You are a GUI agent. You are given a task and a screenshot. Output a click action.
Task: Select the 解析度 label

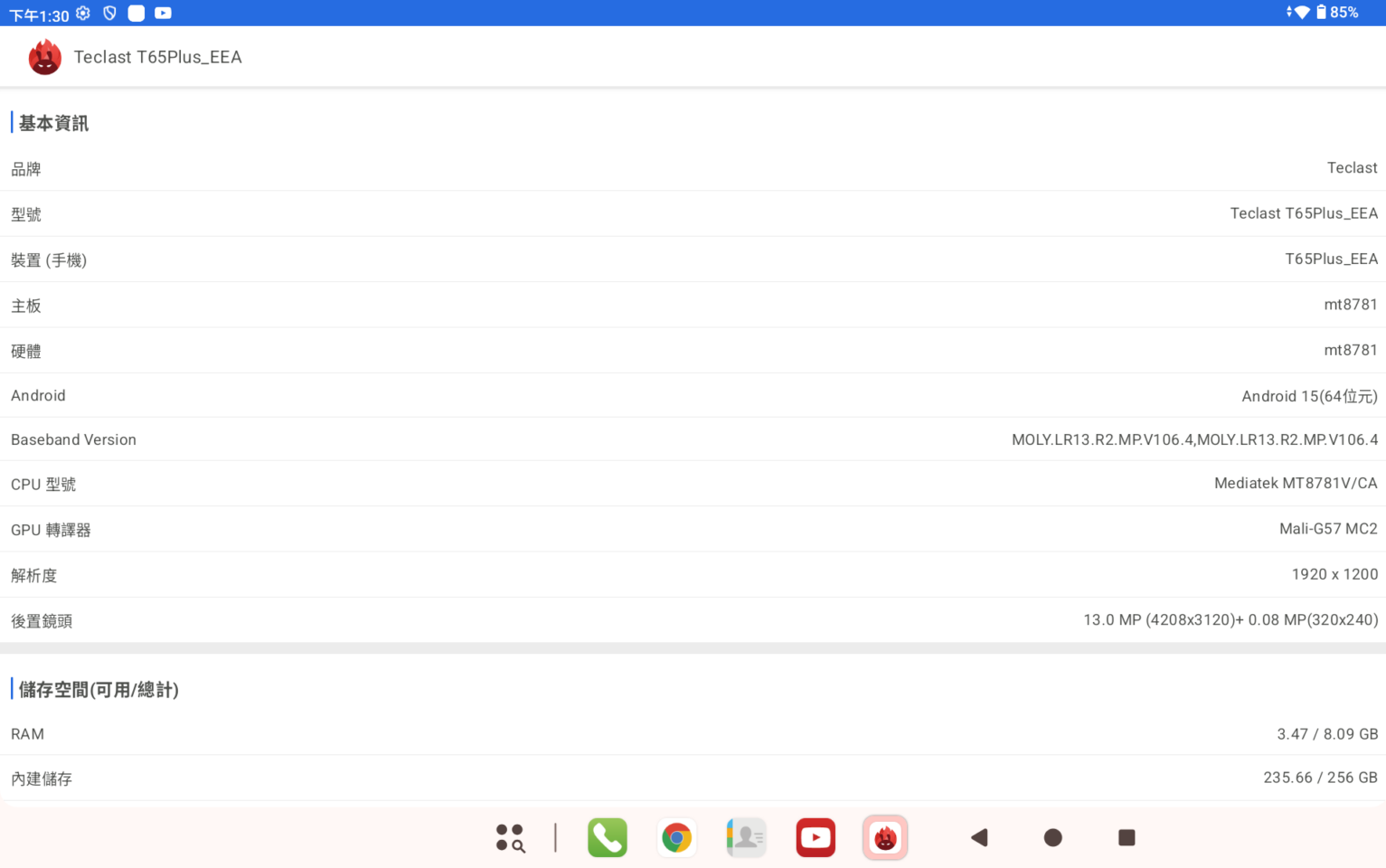(x=33, y=575)
